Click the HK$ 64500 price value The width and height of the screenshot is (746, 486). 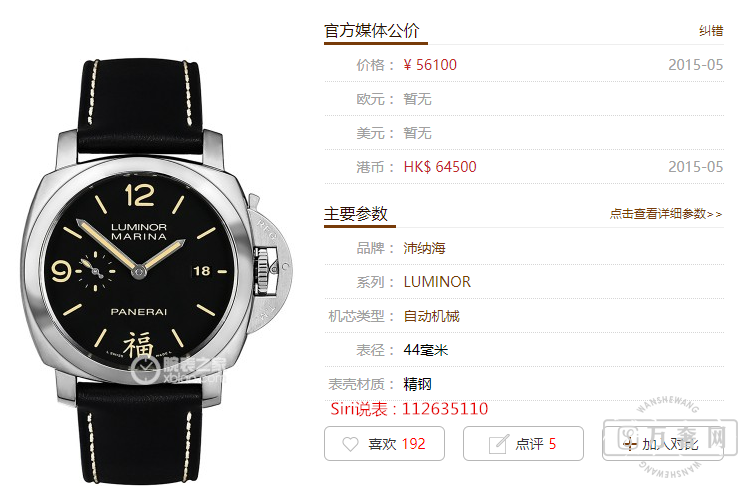coord(440,167)
